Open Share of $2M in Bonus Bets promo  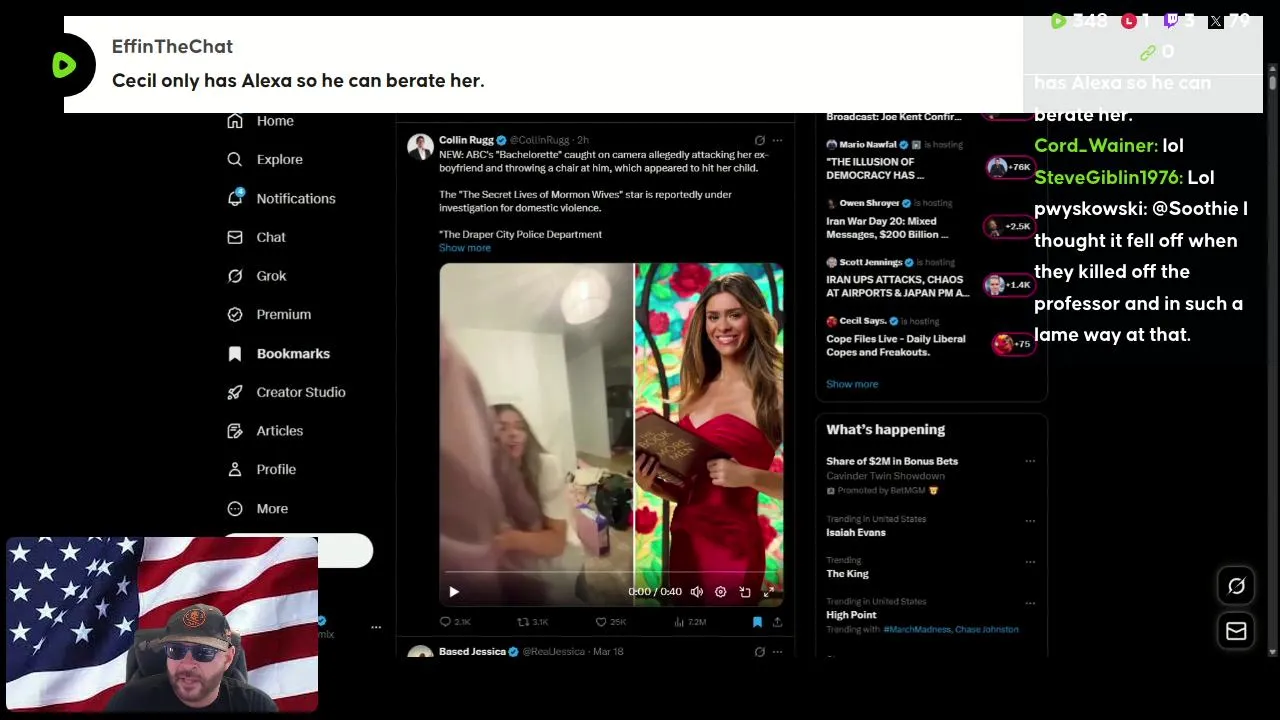click(x=892, y=461)
